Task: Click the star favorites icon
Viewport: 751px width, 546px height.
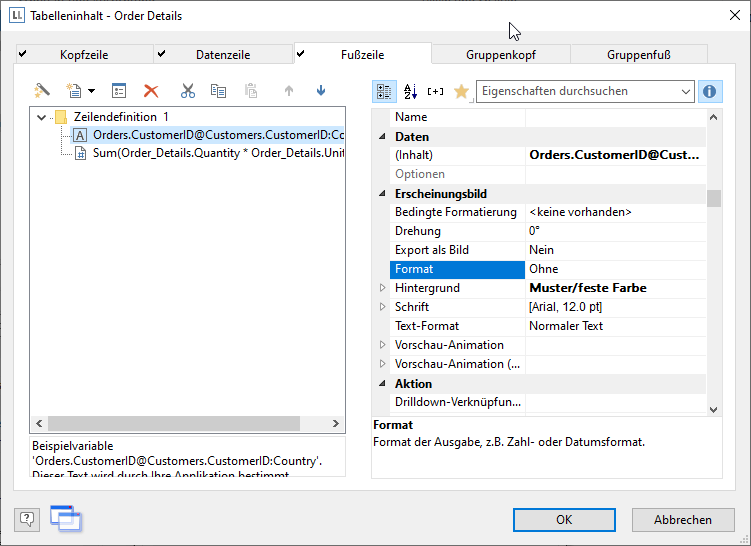Action: [461, 91]
